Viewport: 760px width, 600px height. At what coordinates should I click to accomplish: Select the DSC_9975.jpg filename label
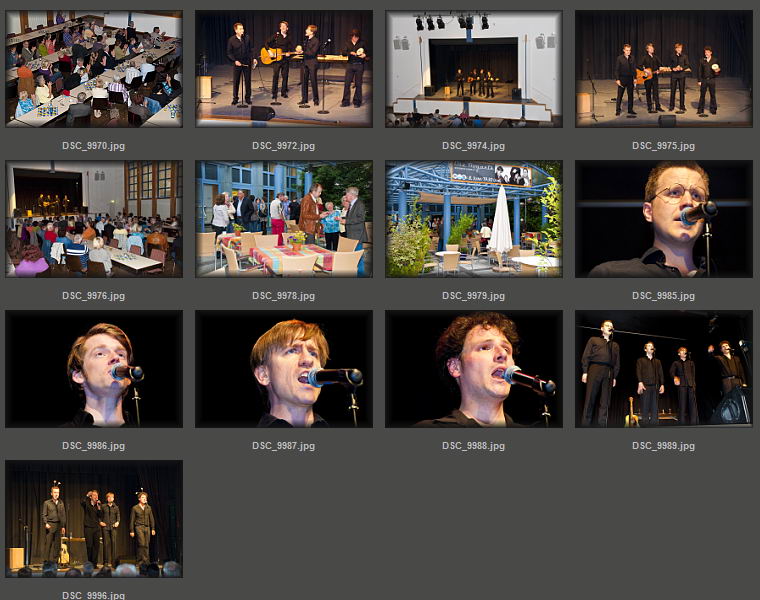663,146
